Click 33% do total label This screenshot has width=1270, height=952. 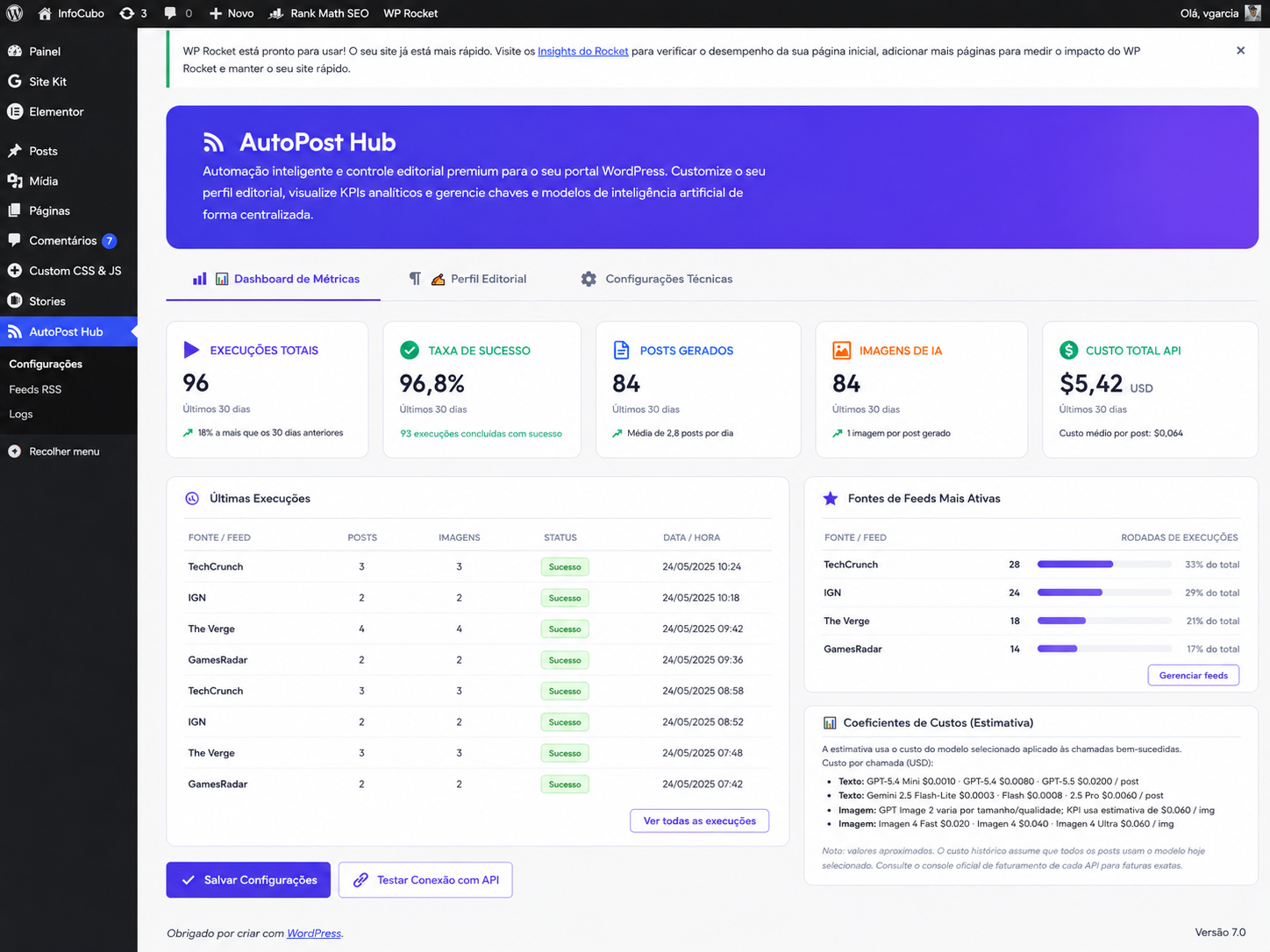pyautogui.click(x=1212, y=565)
